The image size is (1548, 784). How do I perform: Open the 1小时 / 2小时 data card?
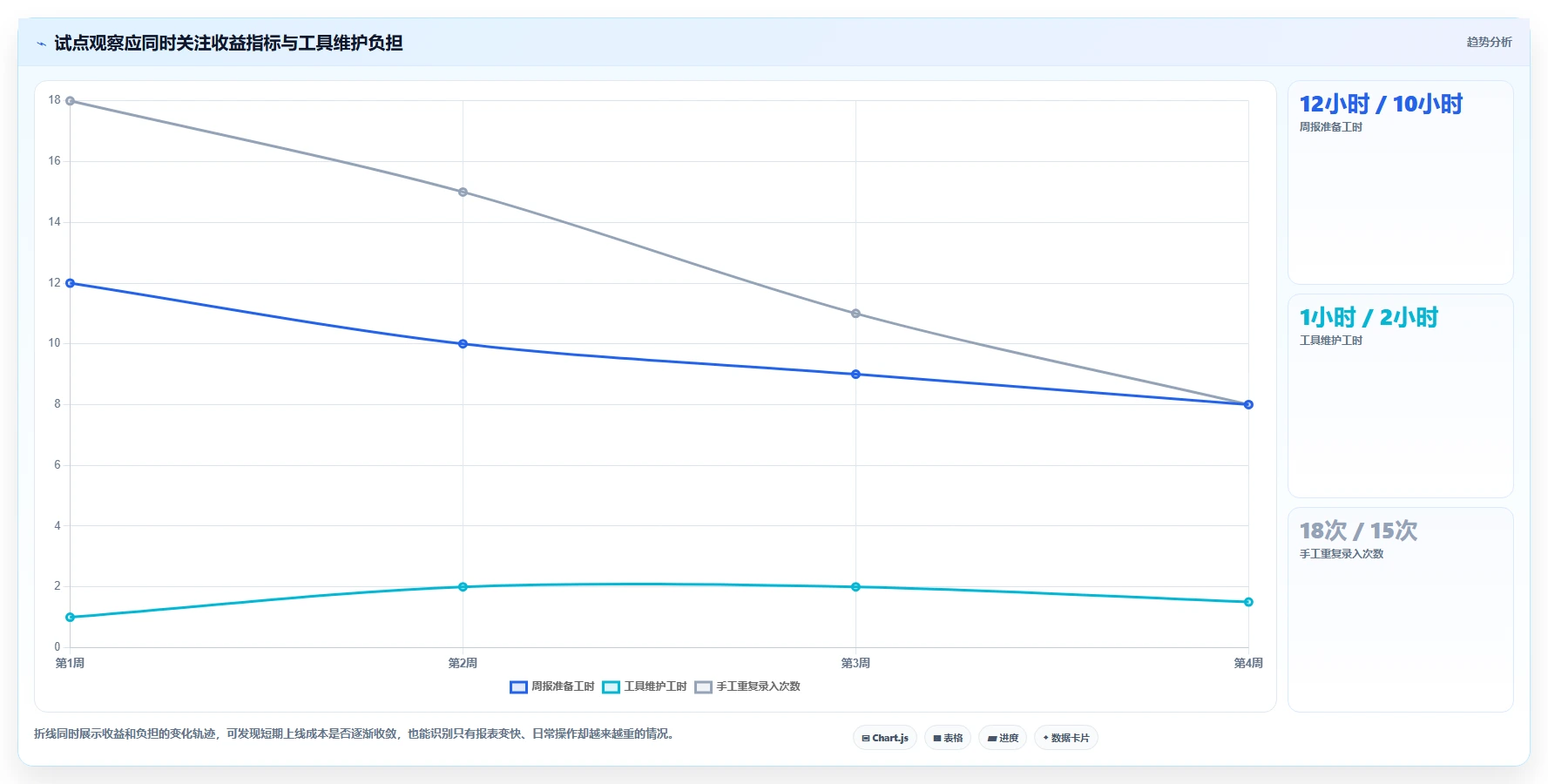pos(1400,396)
